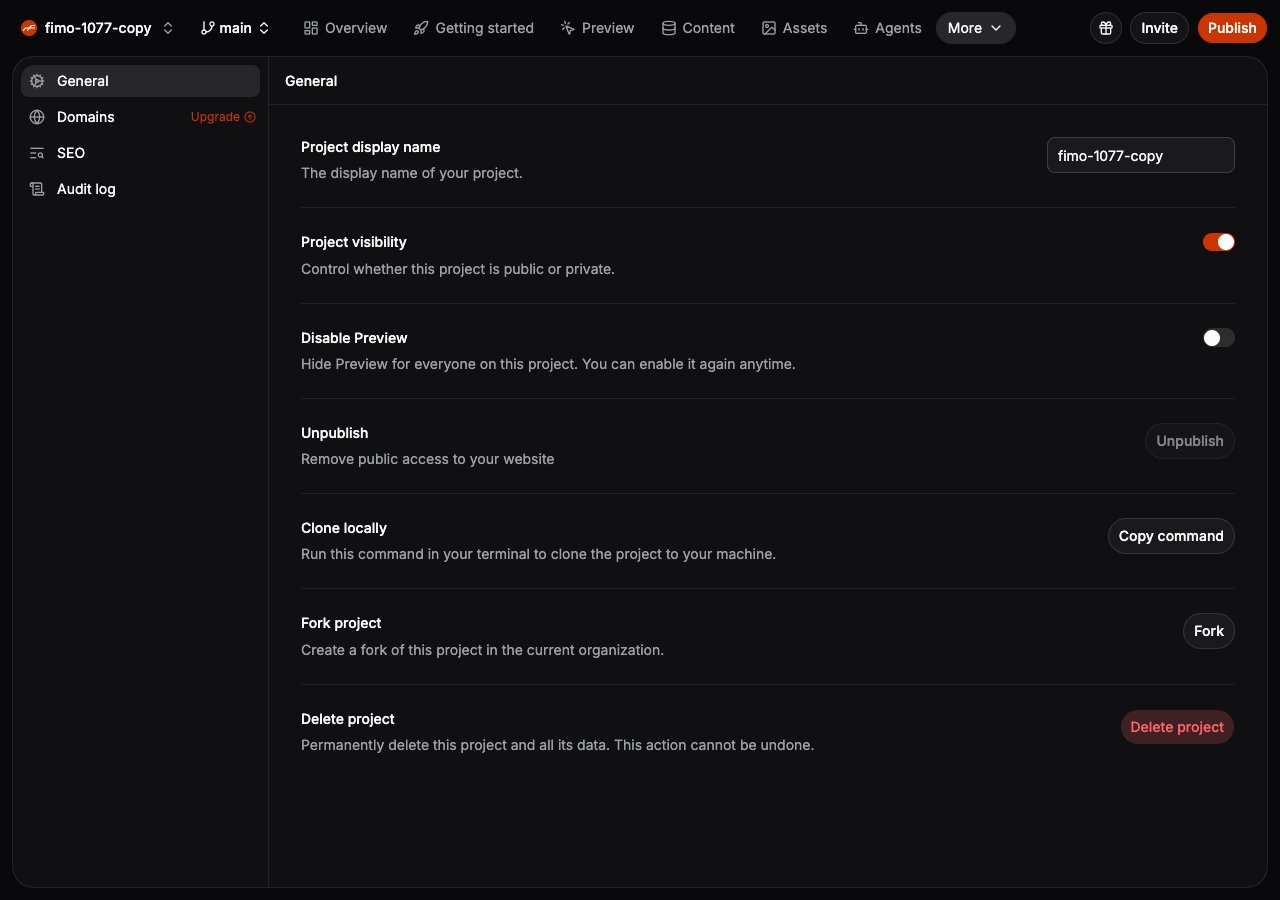Click the Project display name input field
The image size is (1280, 900).
(1141, 155)
